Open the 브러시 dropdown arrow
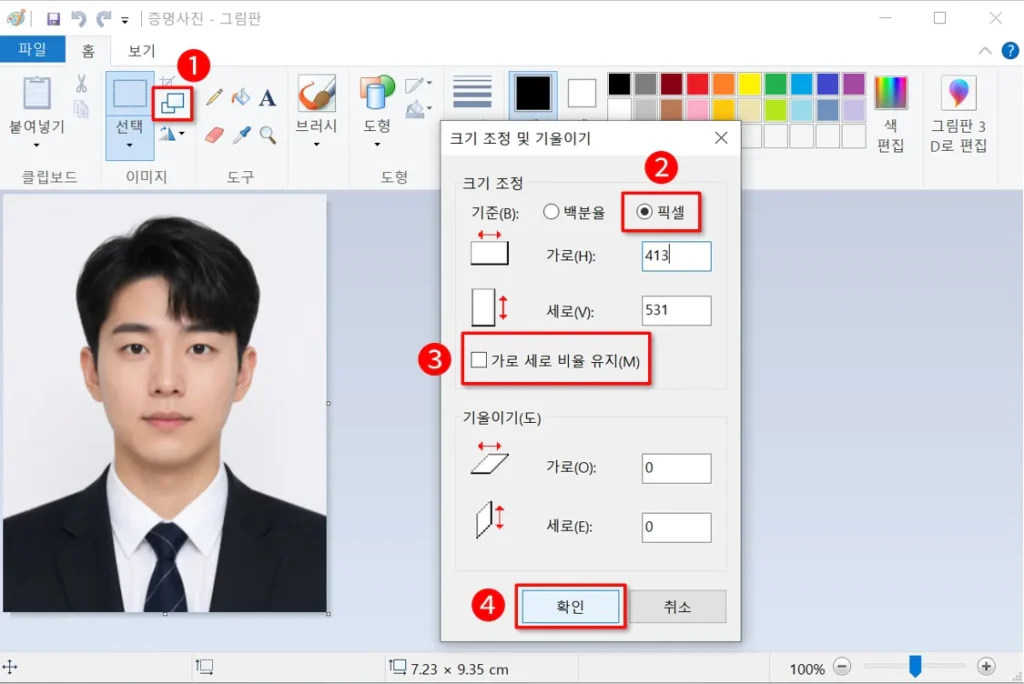The height and width of the screenshot is (684, 1024). coord(317,144)
